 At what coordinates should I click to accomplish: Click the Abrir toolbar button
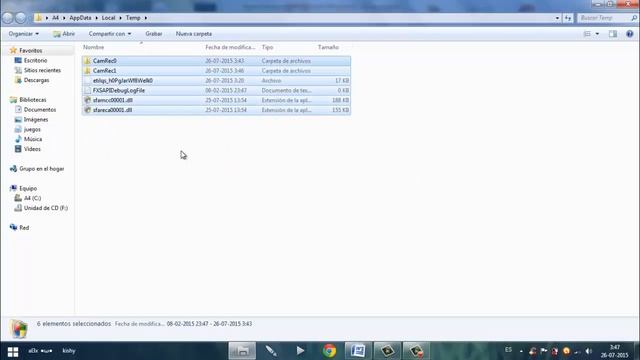[x=64, y=34]
